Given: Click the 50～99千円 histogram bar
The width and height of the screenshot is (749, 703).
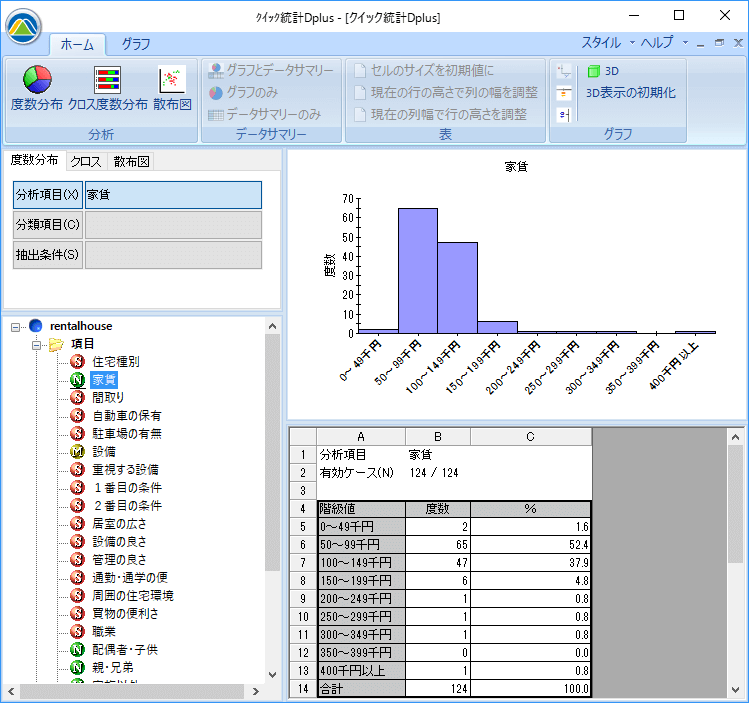Looking at the screenshot, I should pos(417,270).
